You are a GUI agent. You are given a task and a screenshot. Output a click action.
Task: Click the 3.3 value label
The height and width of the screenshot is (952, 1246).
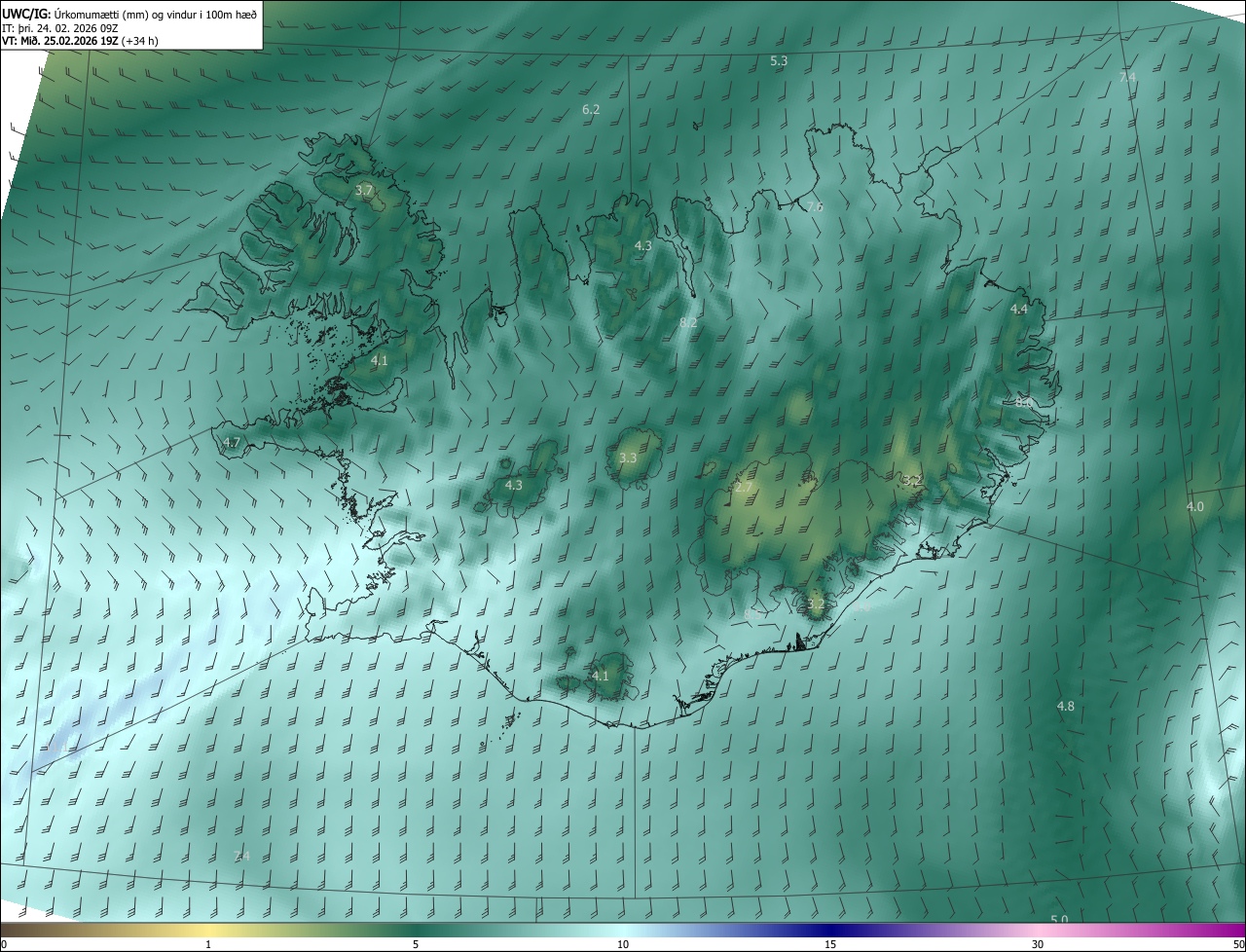point(628,458)
